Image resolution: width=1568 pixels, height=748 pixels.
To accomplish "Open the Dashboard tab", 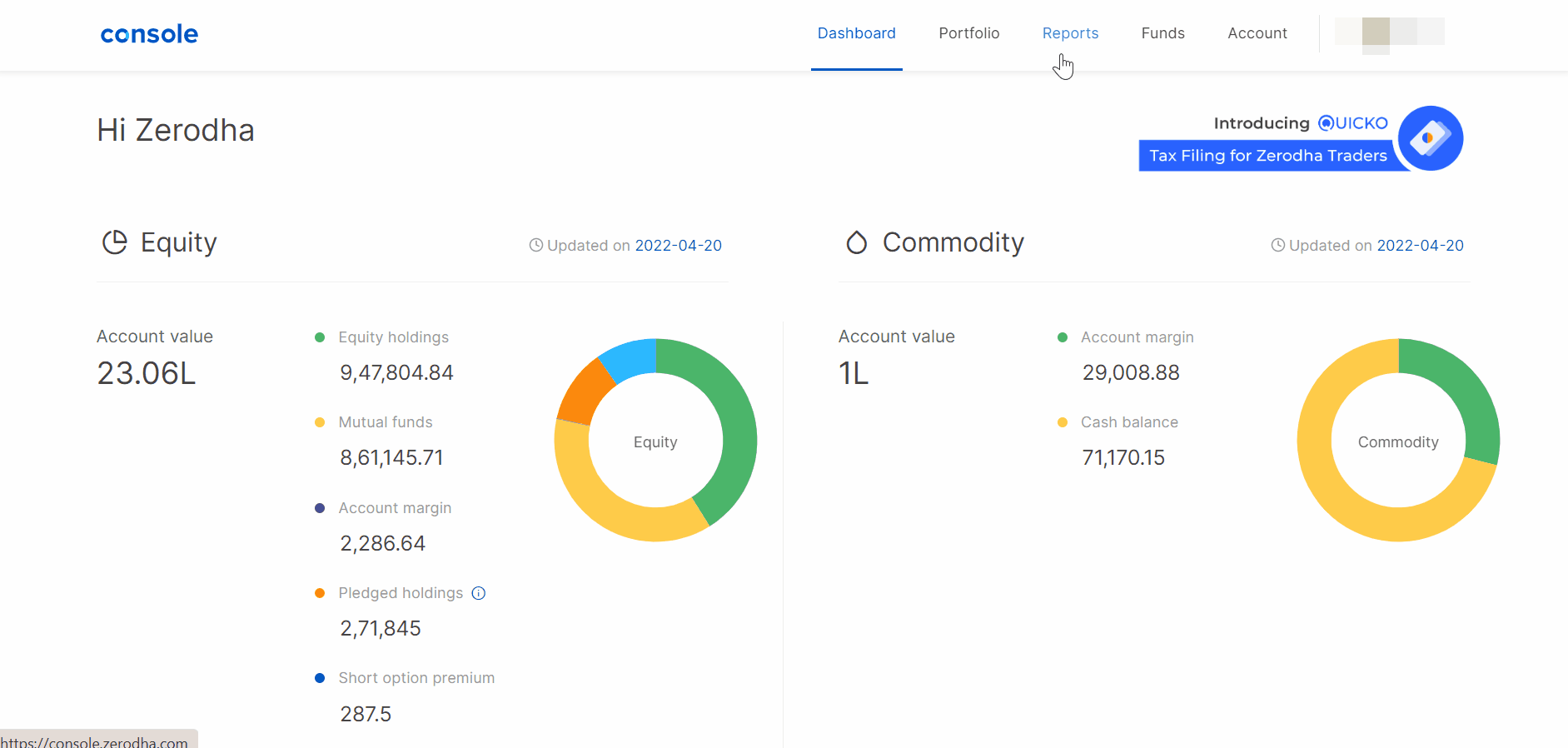I will [x=856, y=33].
